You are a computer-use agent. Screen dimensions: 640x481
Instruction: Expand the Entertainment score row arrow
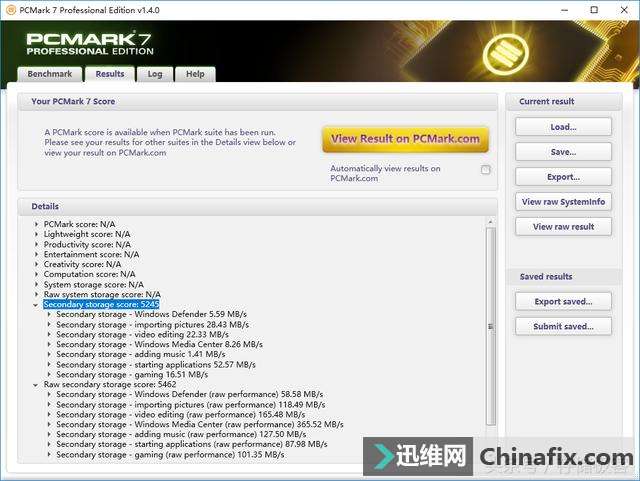pos(36,254)
